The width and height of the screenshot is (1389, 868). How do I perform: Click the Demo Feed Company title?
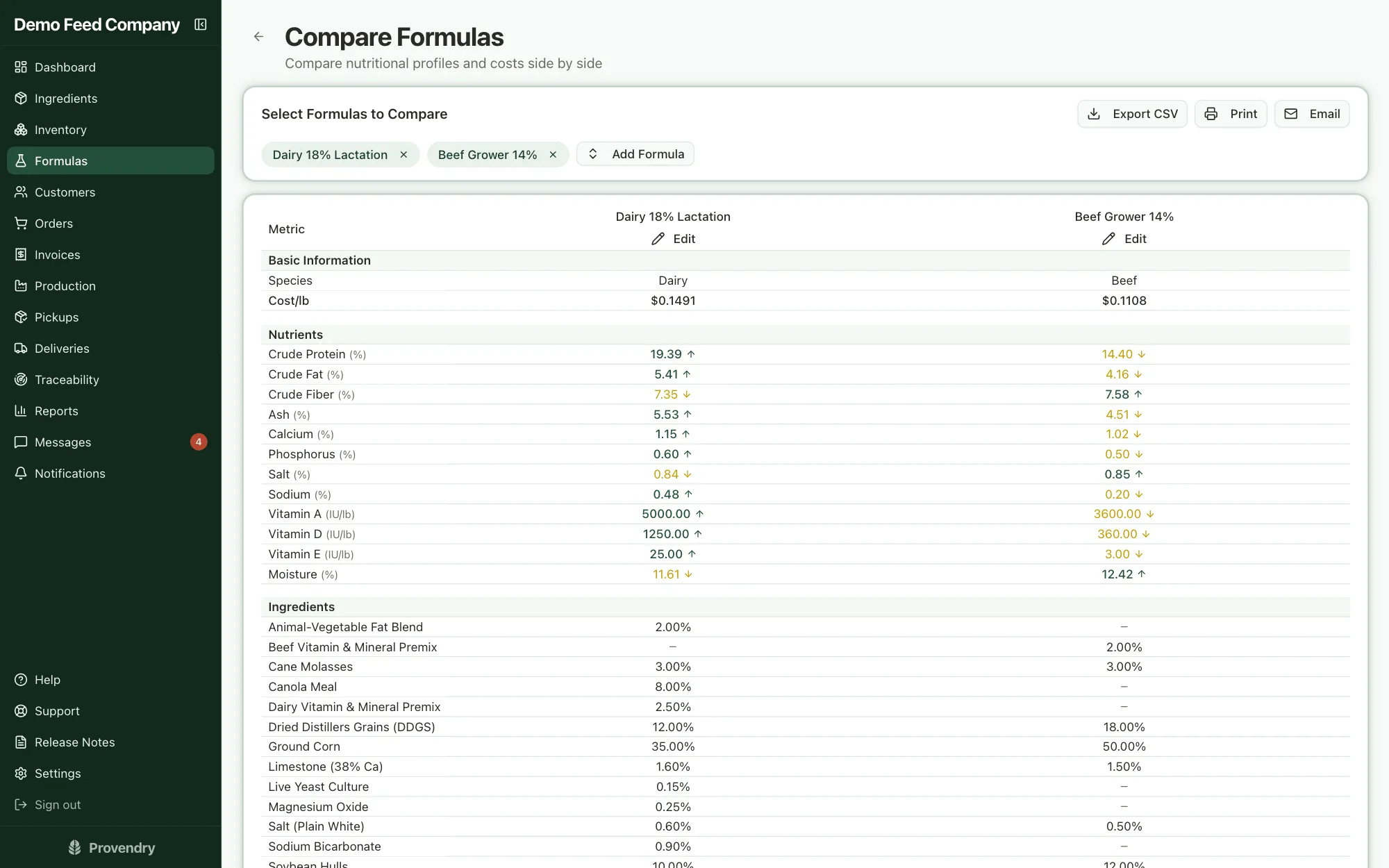click(97, 24)
